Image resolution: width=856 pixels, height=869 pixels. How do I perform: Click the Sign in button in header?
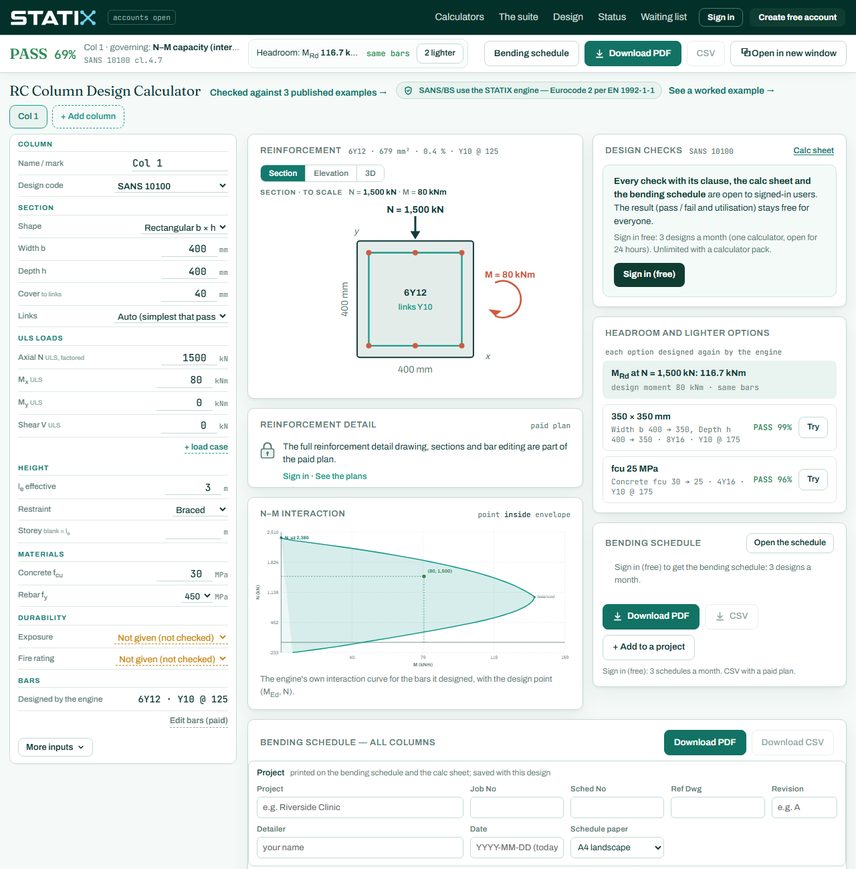pos(720,17)
